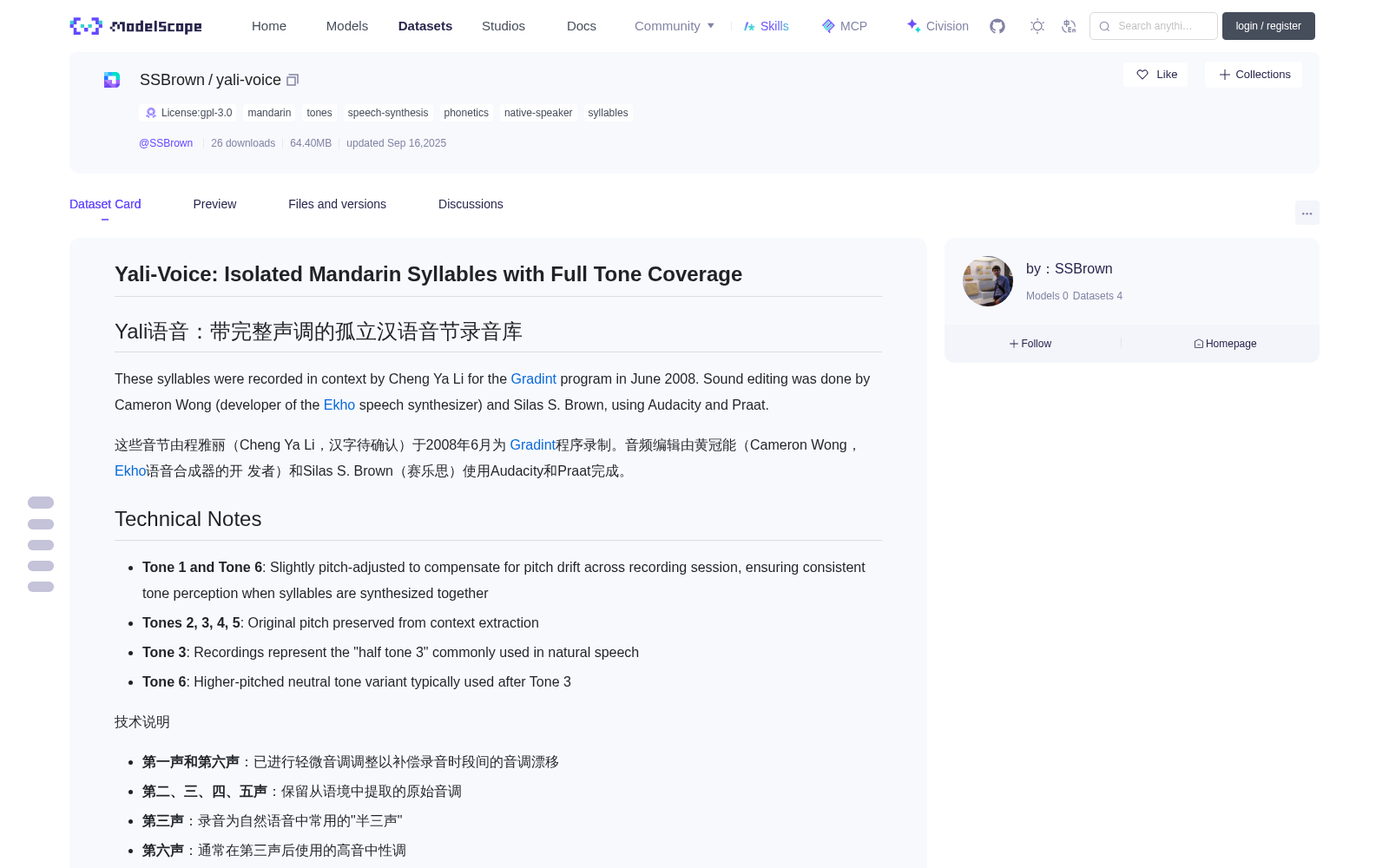Open the GitHub icon link
Viewport: 1389px width, 868px height.
click(997, 26)
